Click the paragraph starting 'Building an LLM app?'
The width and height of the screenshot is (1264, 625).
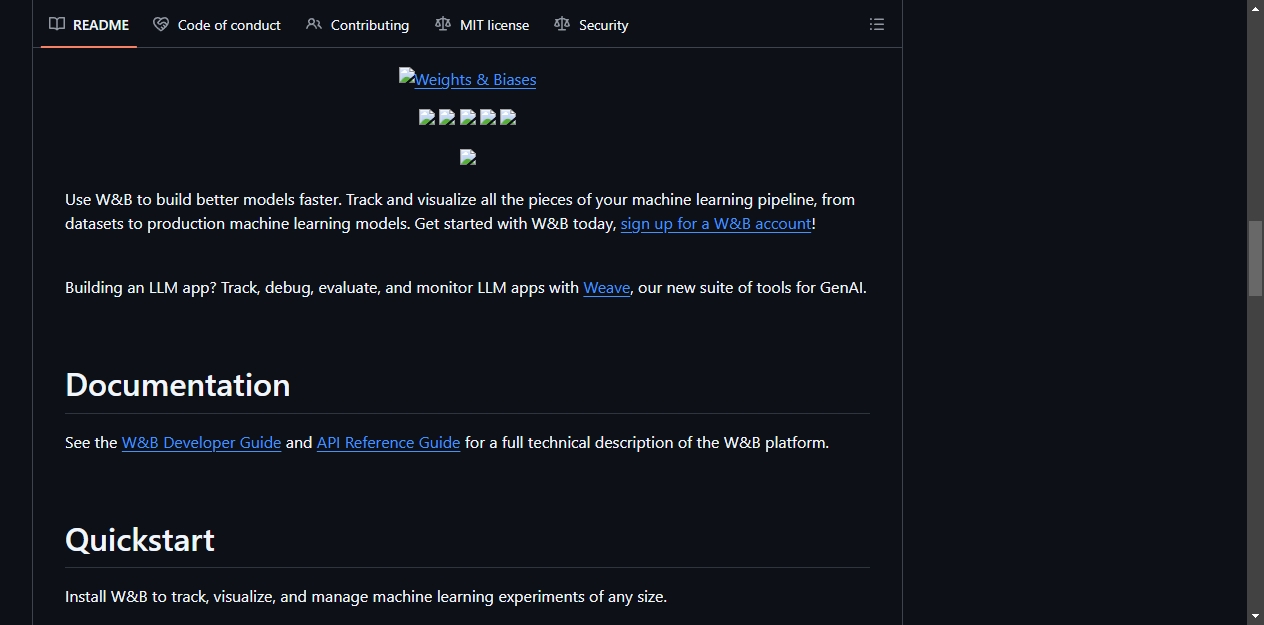[466, 288]
